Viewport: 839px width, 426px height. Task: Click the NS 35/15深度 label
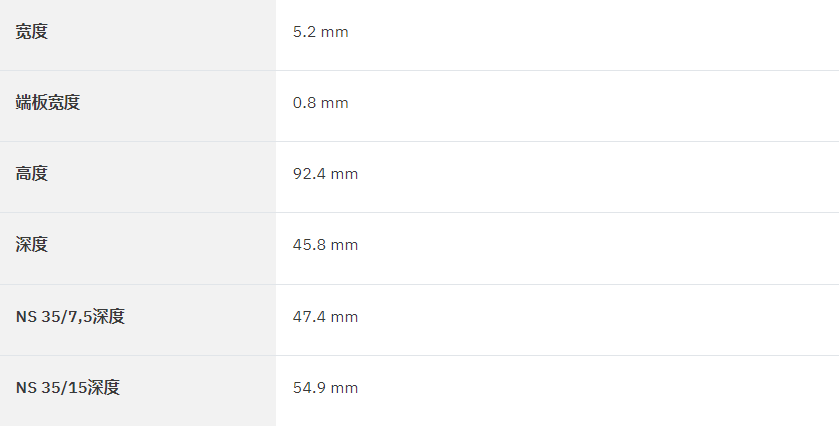pyautogui.click(x=67, y=387)
